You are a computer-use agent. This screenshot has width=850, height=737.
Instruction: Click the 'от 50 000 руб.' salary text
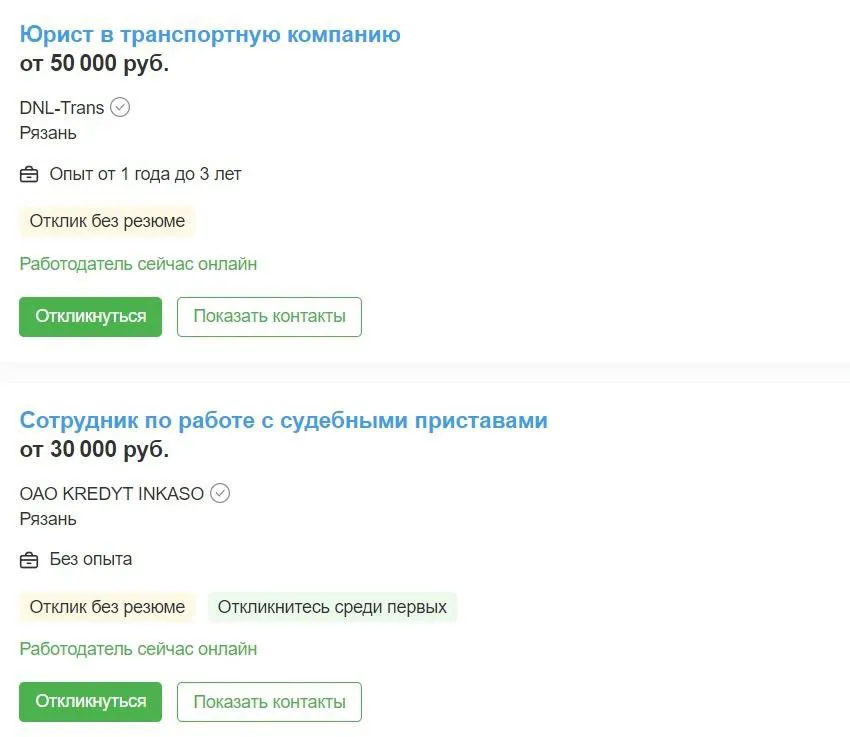[94, 64]
